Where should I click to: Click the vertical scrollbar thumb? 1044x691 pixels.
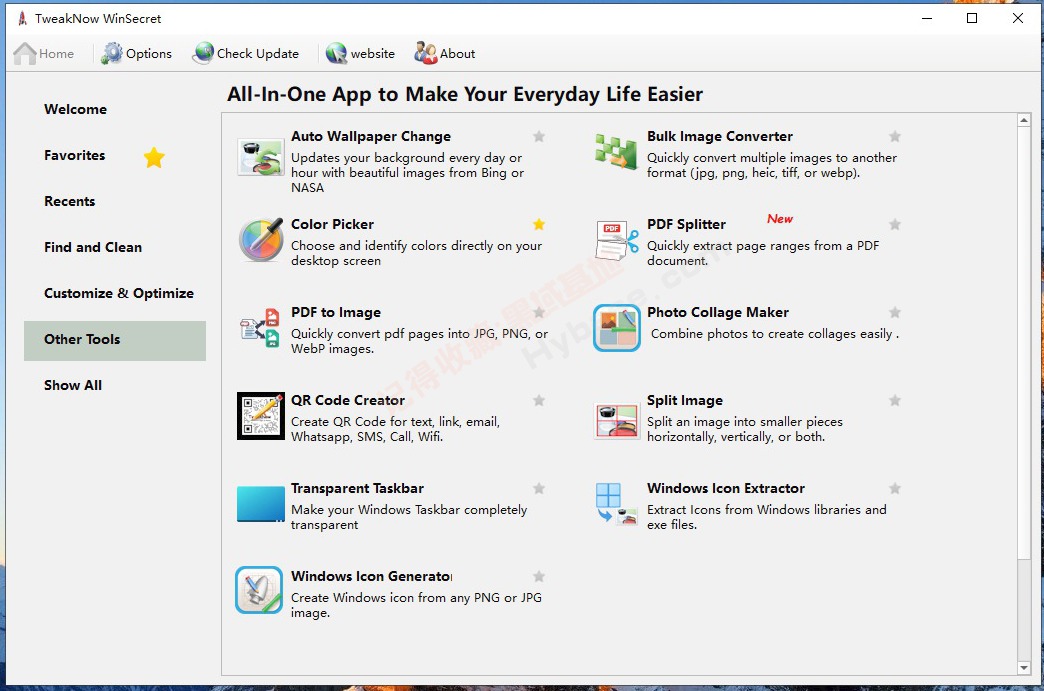[1024, 343]
